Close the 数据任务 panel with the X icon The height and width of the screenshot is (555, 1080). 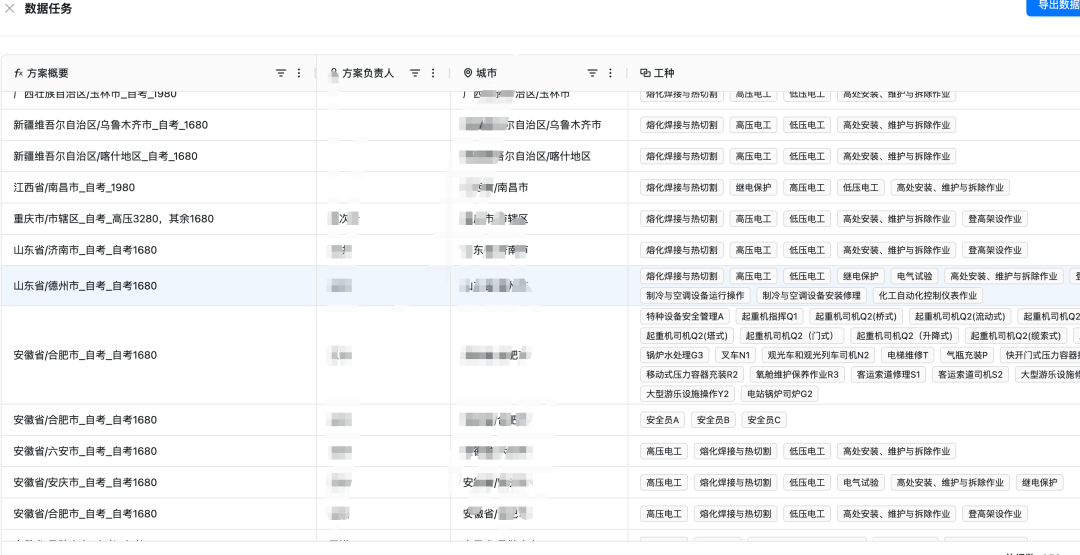click(x=10, y=9)
